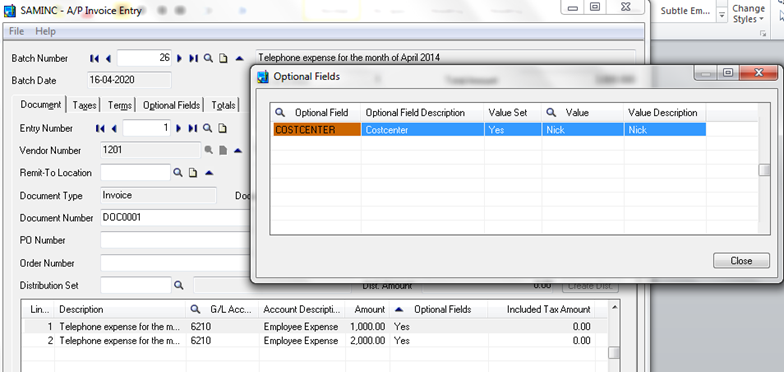784x372 pixels.
Task: Click the PO Number input field
Action: click(x=175, y=240)
